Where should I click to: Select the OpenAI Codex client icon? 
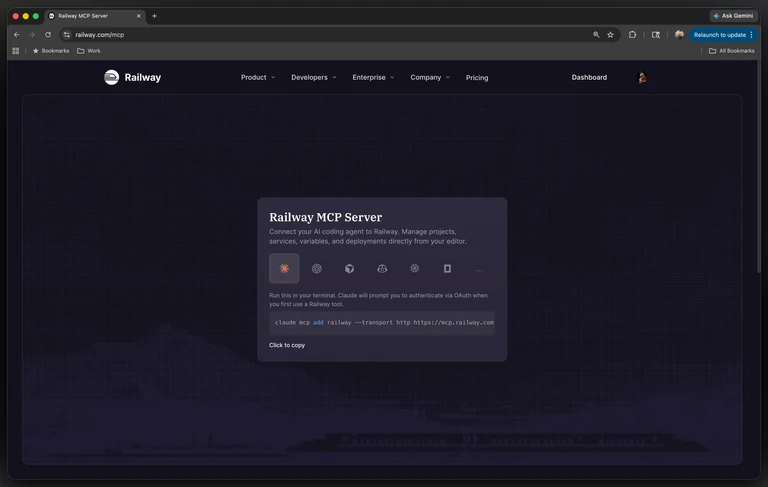click(x=317, y=268)
